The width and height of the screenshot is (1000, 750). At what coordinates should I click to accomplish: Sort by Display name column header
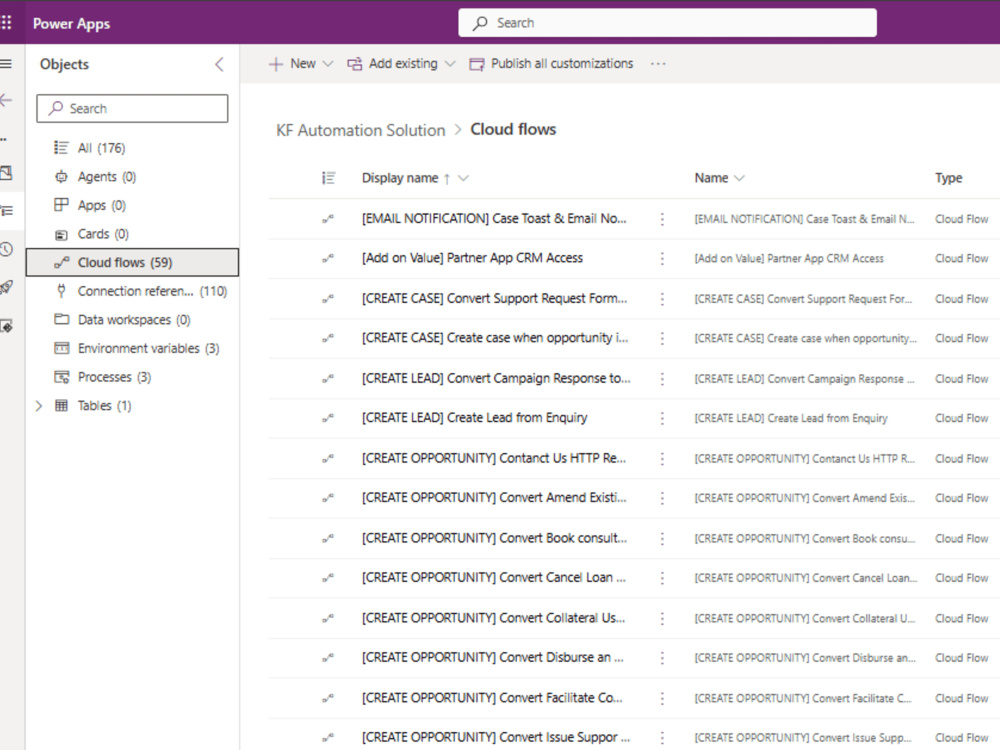coord(400,178)
